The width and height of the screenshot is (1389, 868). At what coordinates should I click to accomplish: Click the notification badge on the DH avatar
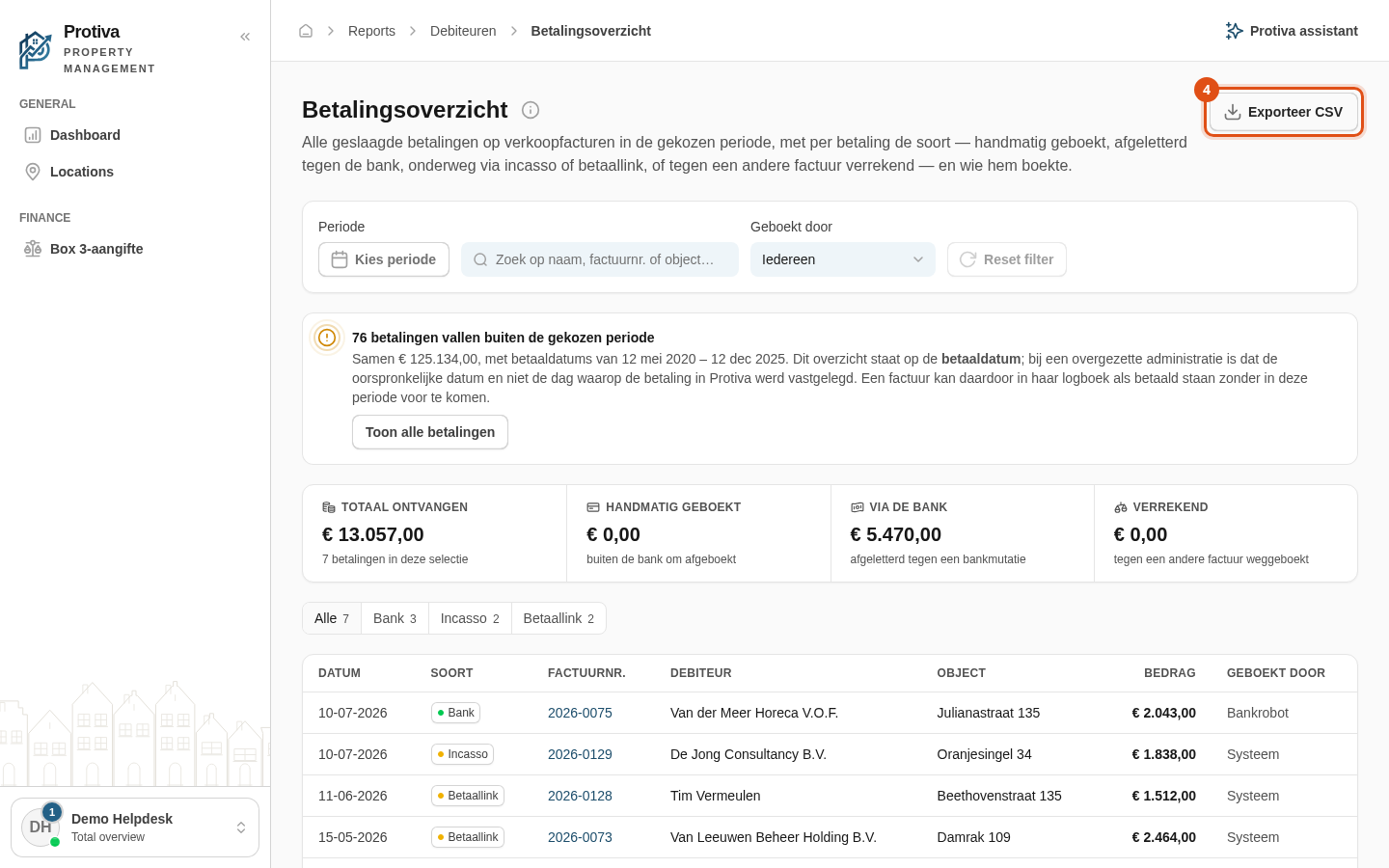point(52,812)
